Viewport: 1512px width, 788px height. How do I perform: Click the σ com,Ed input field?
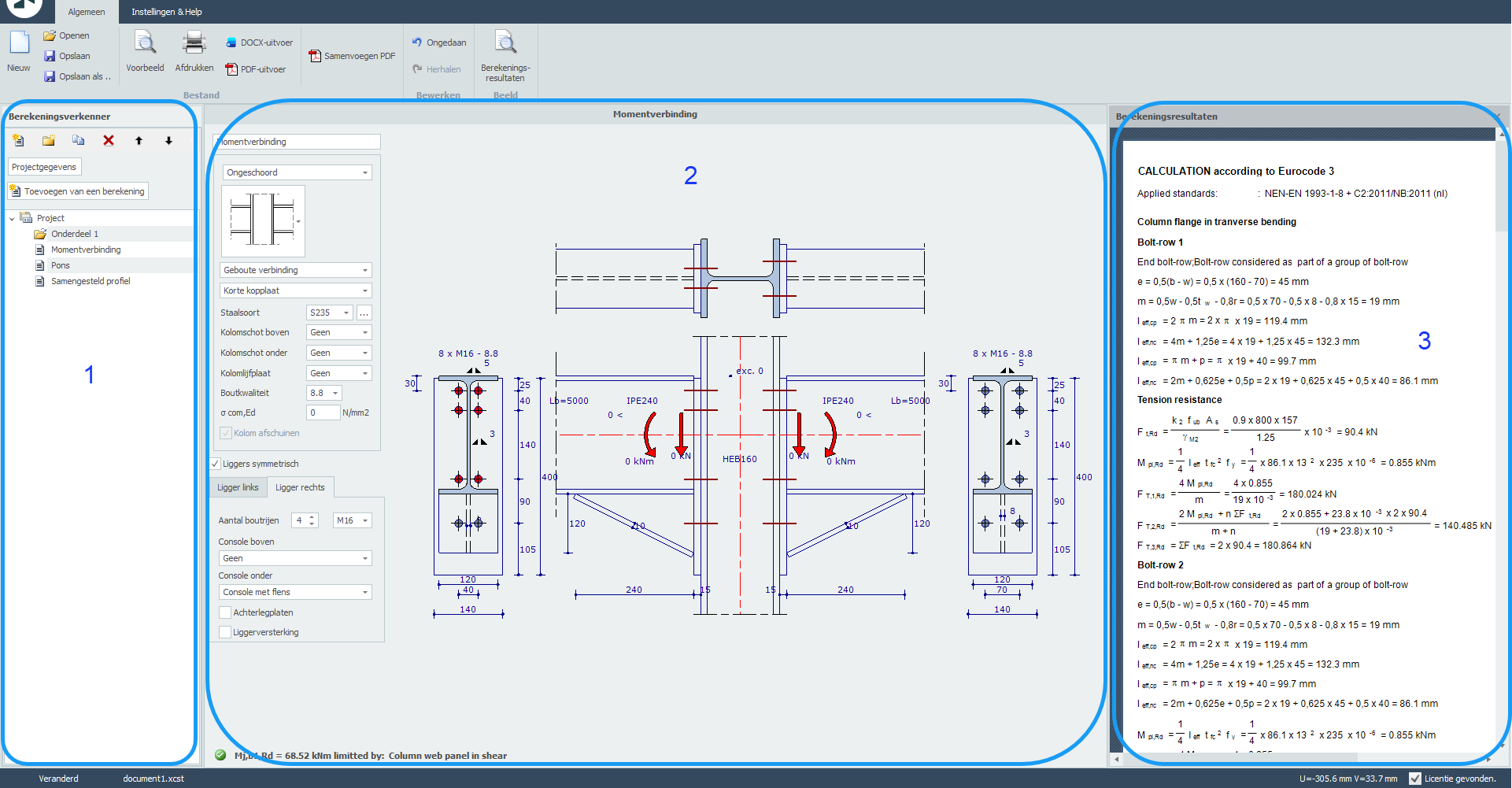click(323, 412)
